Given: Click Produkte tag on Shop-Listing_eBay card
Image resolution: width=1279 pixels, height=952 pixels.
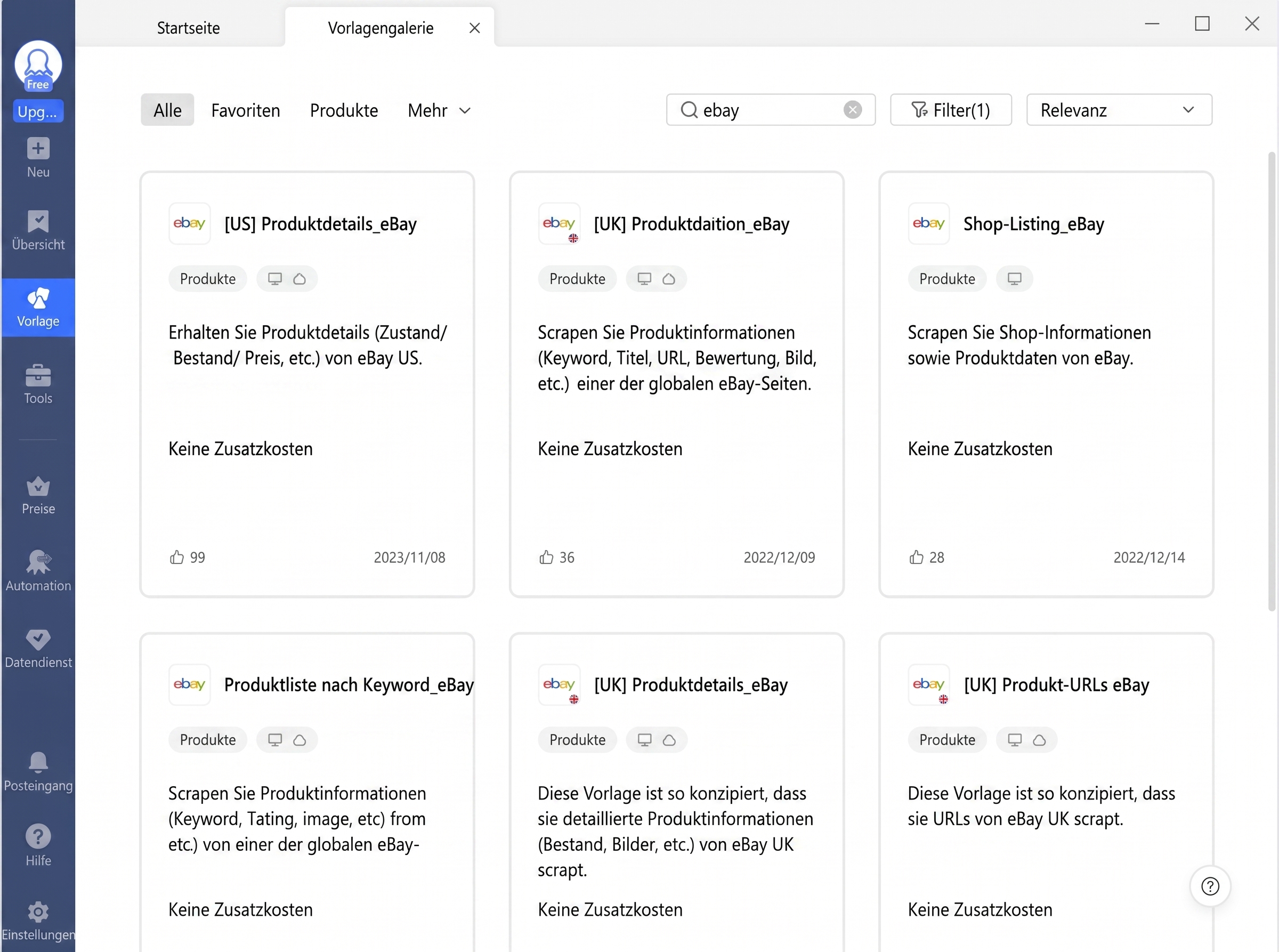Looking at the screenshot, I should tap(947, 279).
